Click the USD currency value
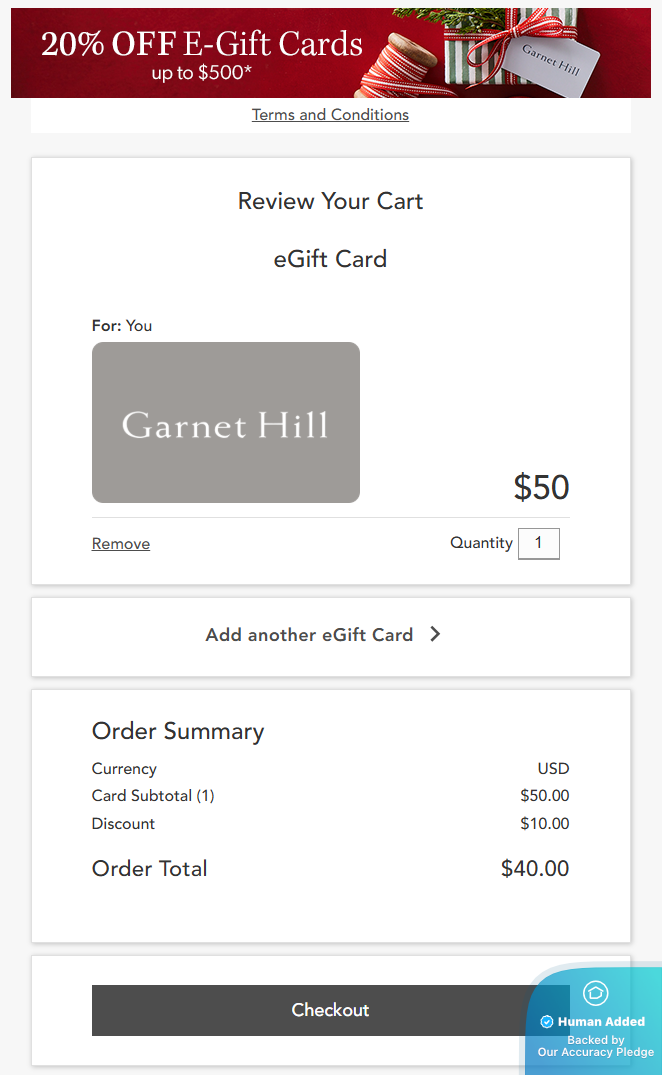Viewport: 662px width, 1075px height. tap(553, 769)
